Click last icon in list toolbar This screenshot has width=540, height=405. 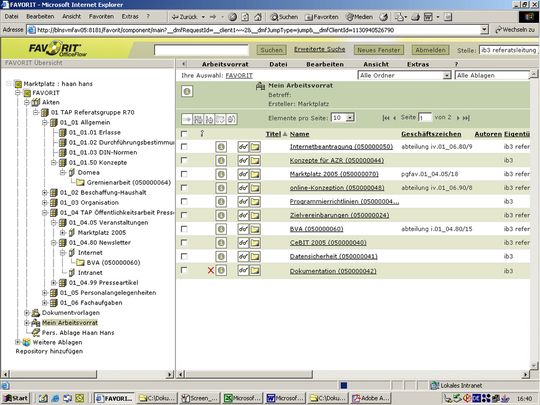pyautogui.click(x=231, y=119)
